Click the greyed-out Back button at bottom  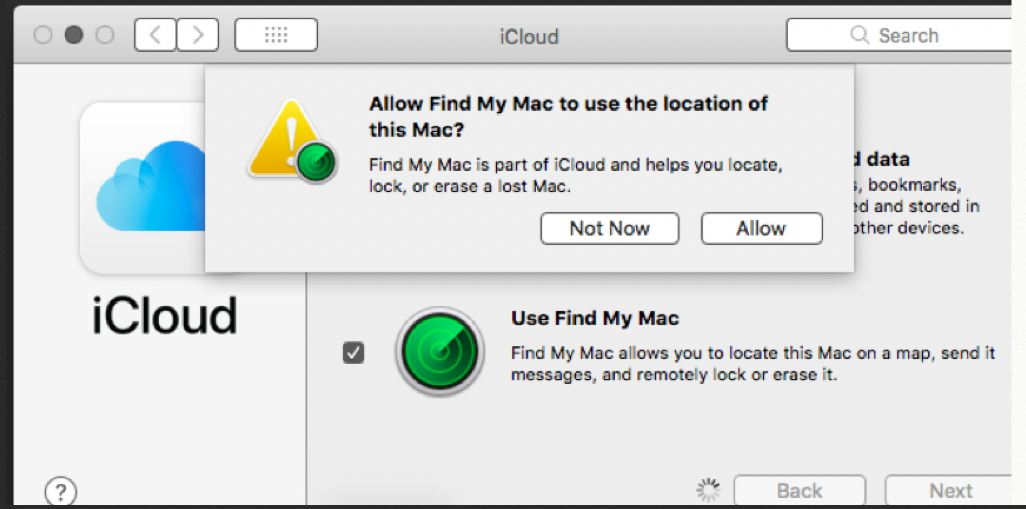799,491
